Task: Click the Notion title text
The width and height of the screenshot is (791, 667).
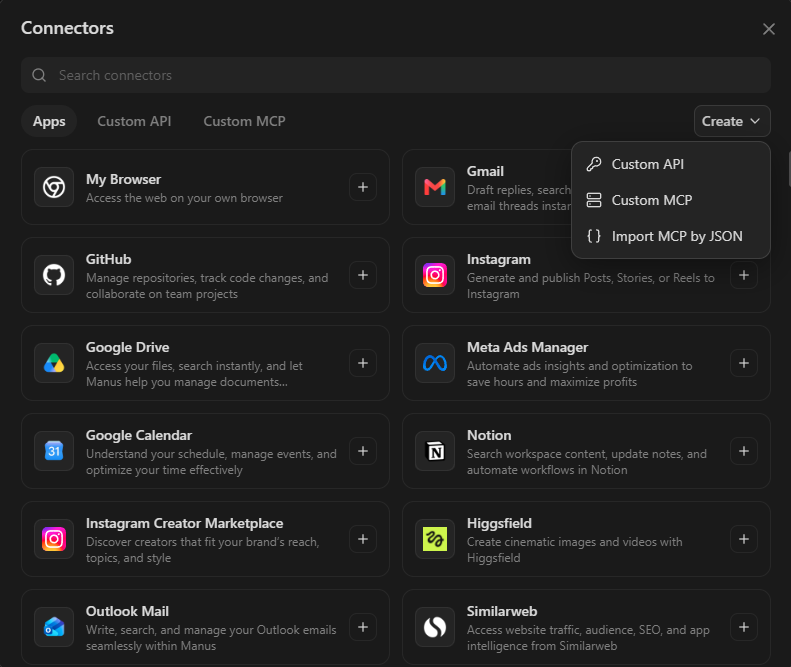Action: tap(489, 435)
